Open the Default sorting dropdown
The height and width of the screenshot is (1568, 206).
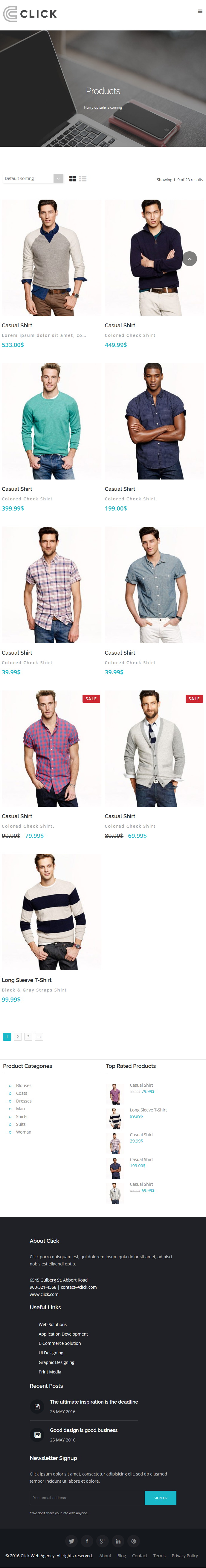[33, 178]
